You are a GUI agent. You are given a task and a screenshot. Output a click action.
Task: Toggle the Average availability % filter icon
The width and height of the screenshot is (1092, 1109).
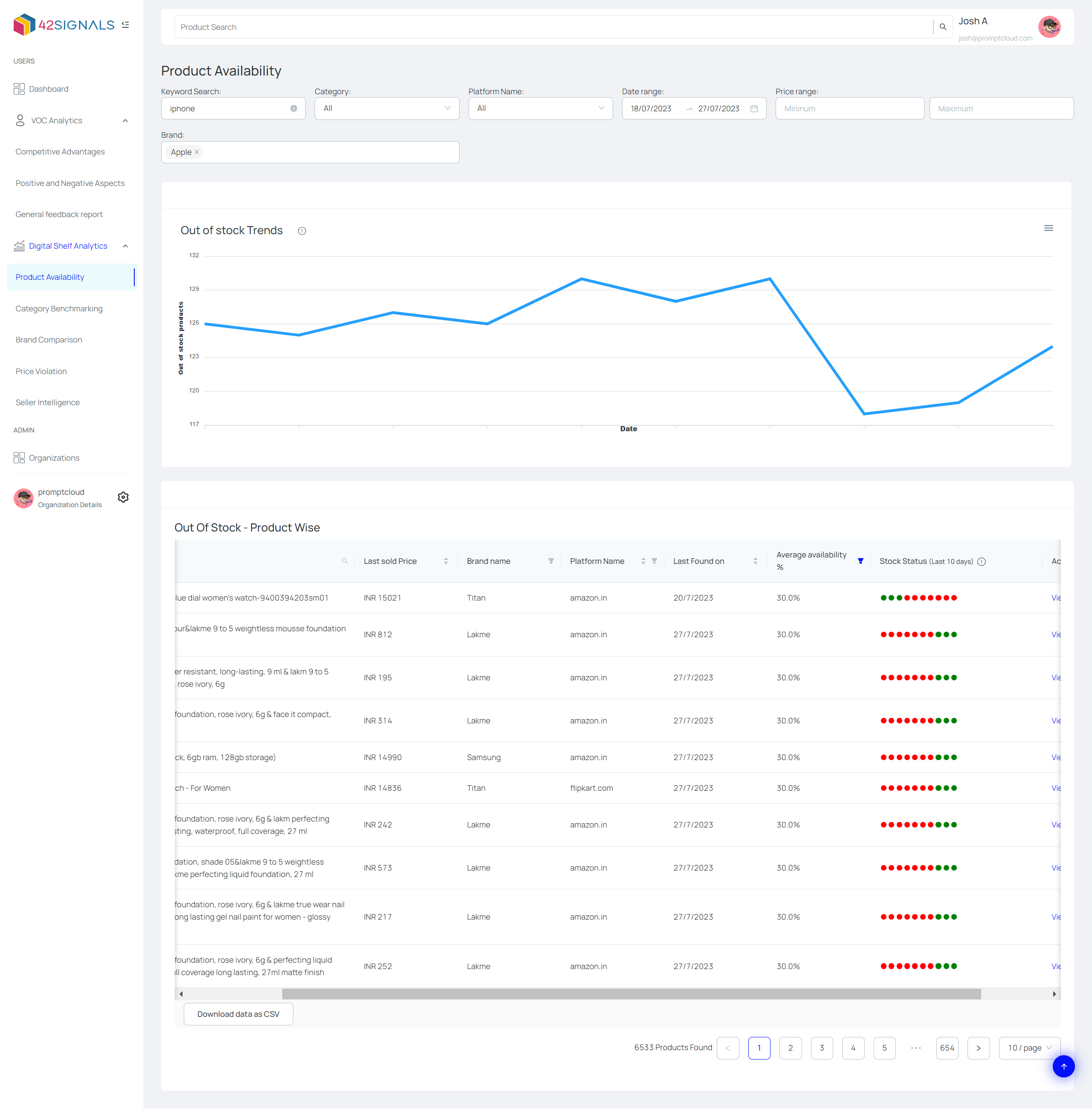(860, 561)
